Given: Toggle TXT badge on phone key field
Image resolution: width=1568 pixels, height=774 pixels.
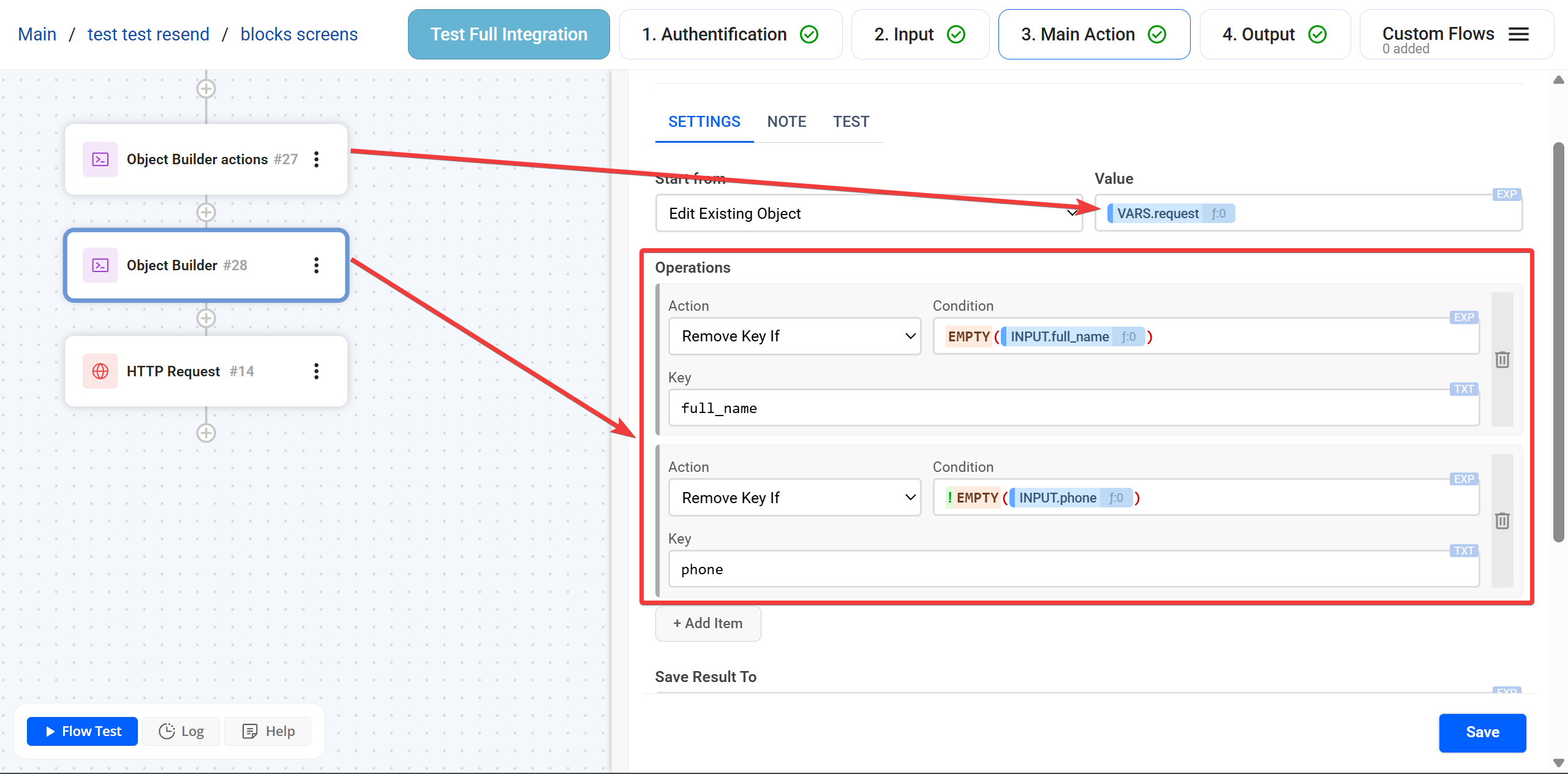Looking at the screenshot, I should [1464, 550].
